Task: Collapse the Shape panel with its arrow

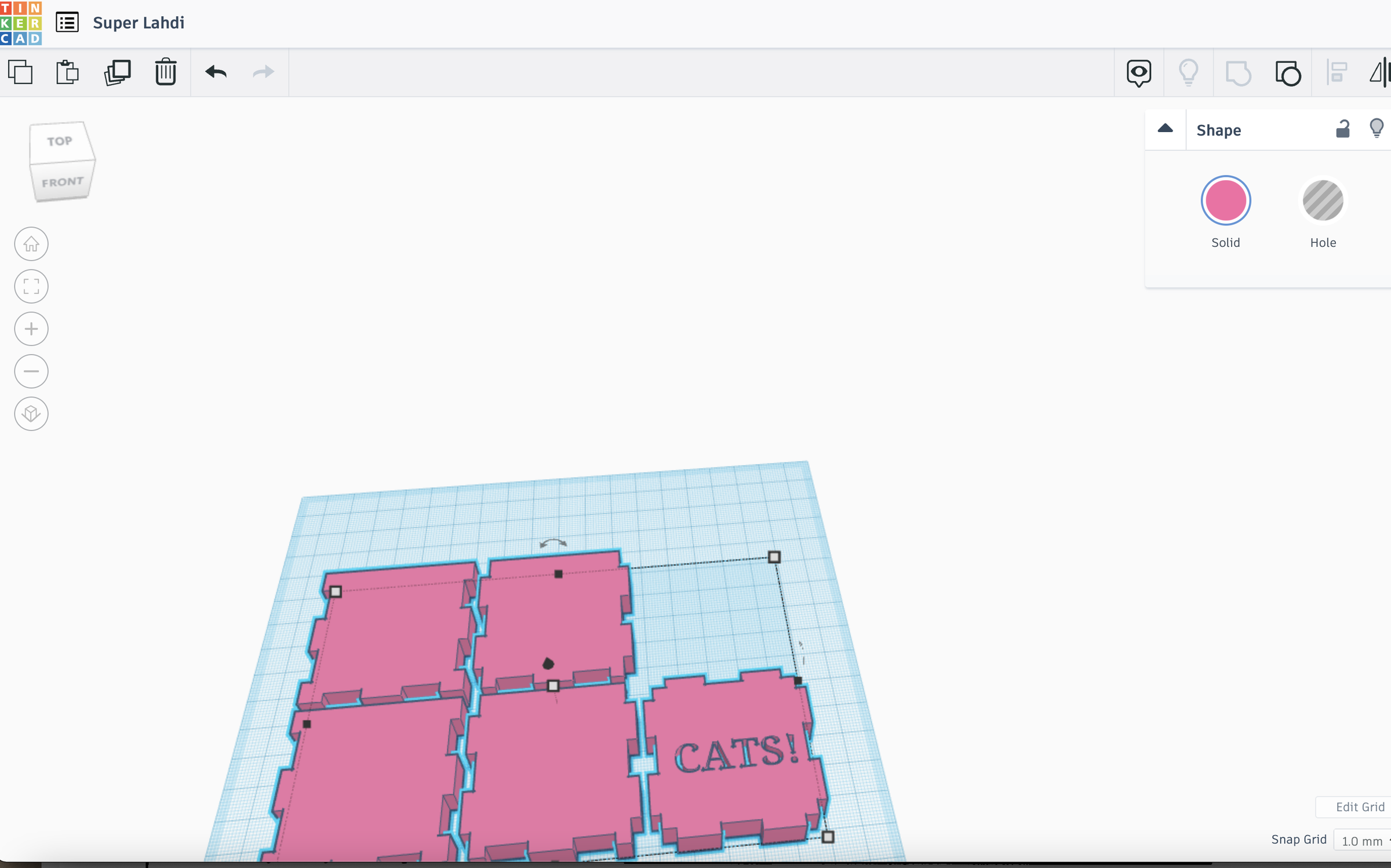Action: point(1166,129)
